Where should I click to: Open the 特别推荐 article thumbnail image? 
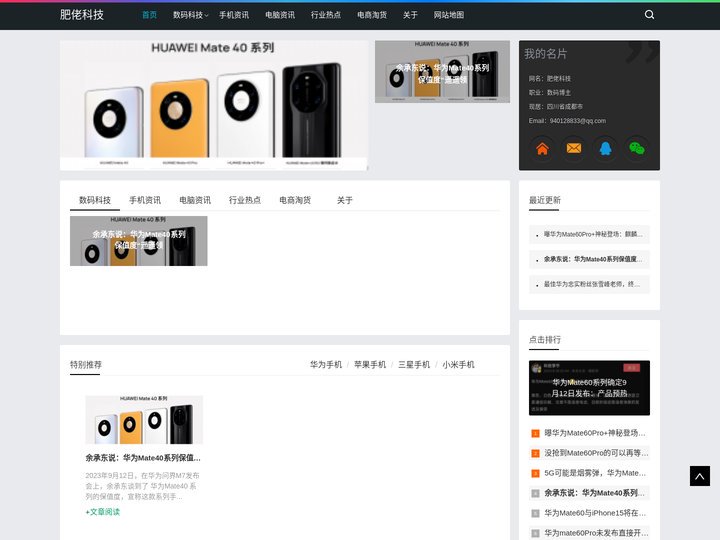point(144,420)
